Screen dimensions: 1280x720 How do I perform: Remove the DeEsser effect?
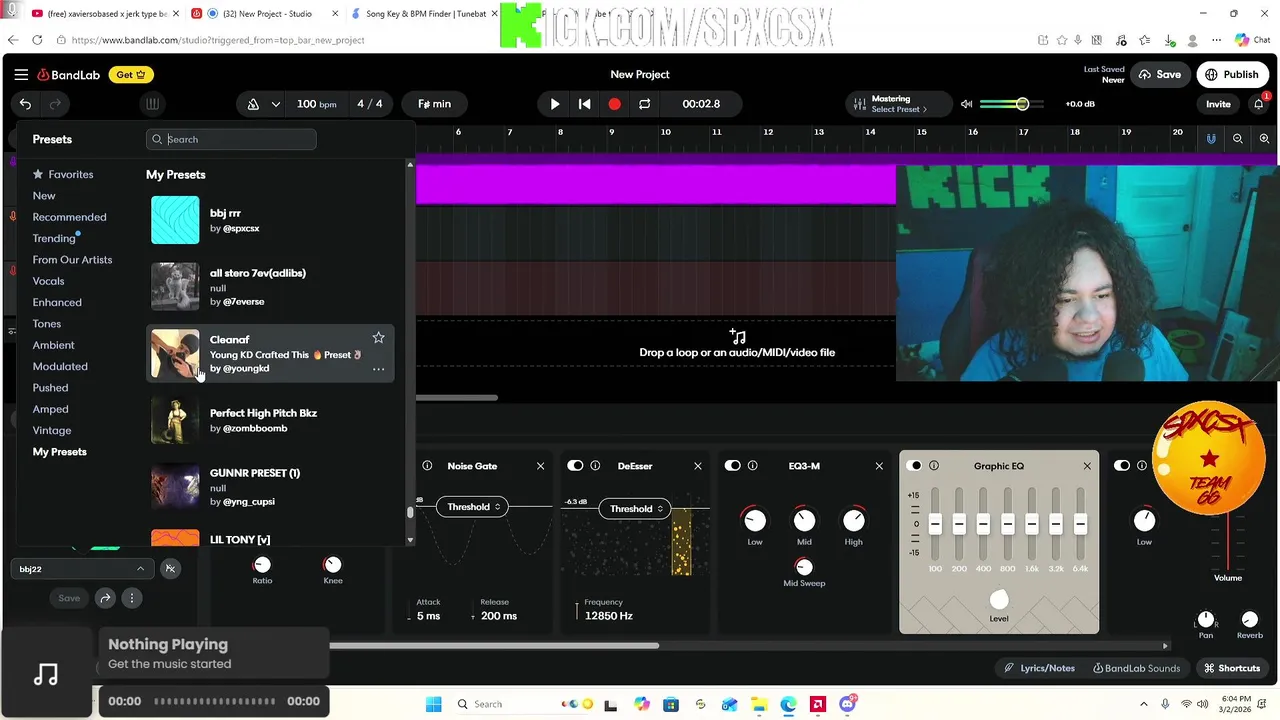(698, 466)
